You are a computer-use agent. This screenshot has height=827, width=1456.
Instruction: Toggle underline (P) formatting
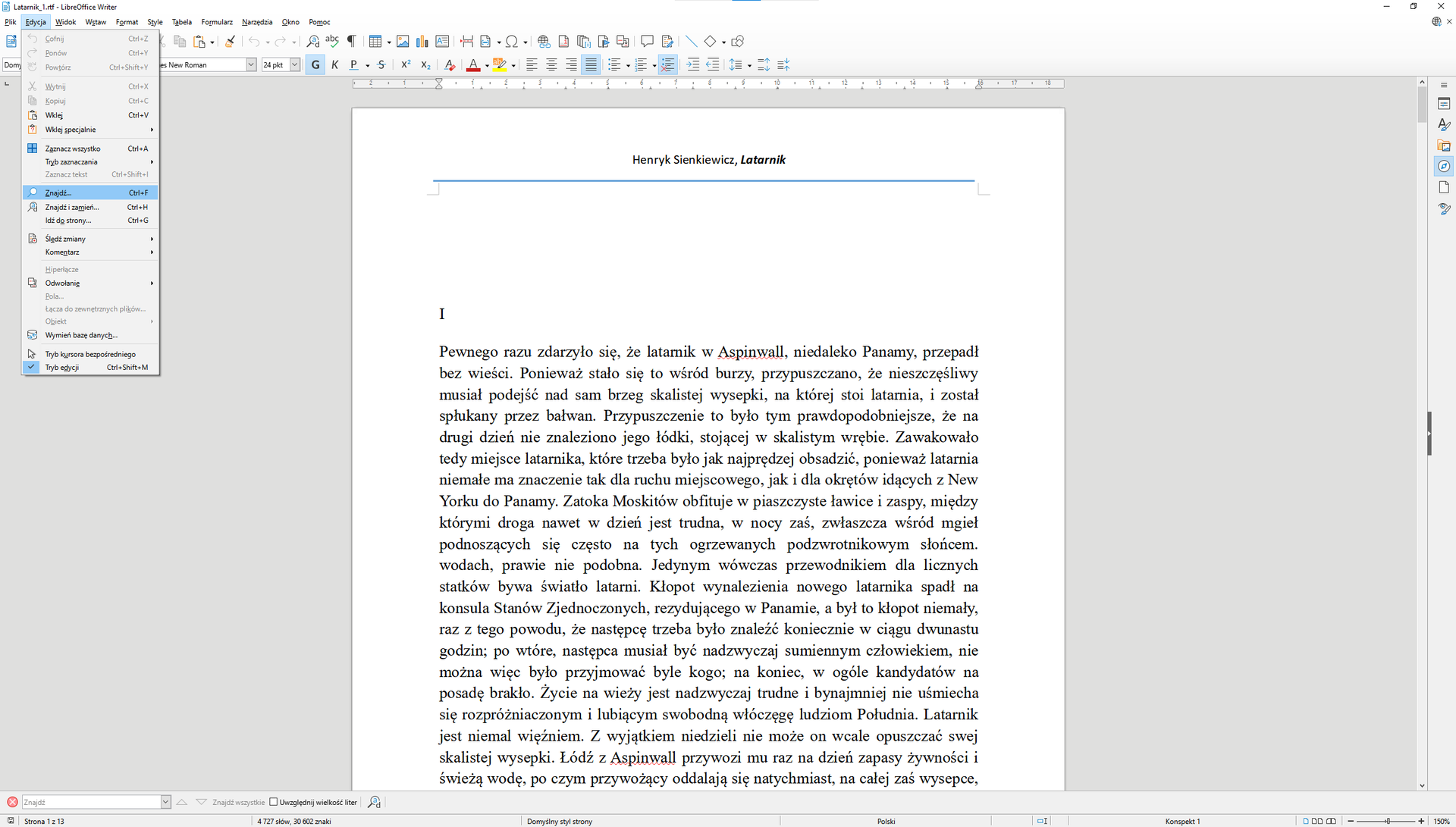point(353,65)
